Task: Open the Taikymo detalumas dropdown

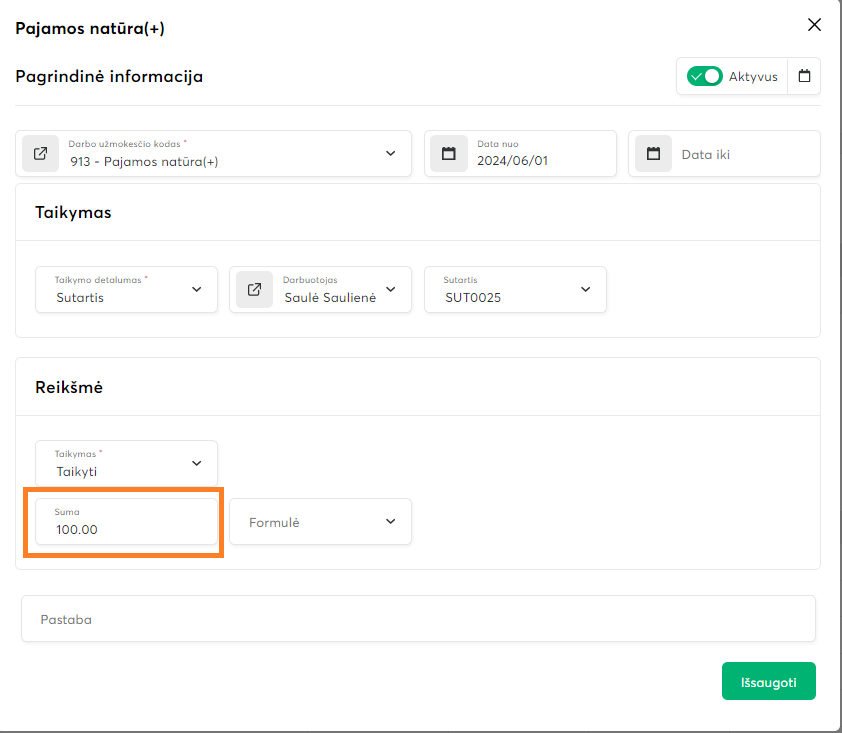Action: (x=196, y=289)
